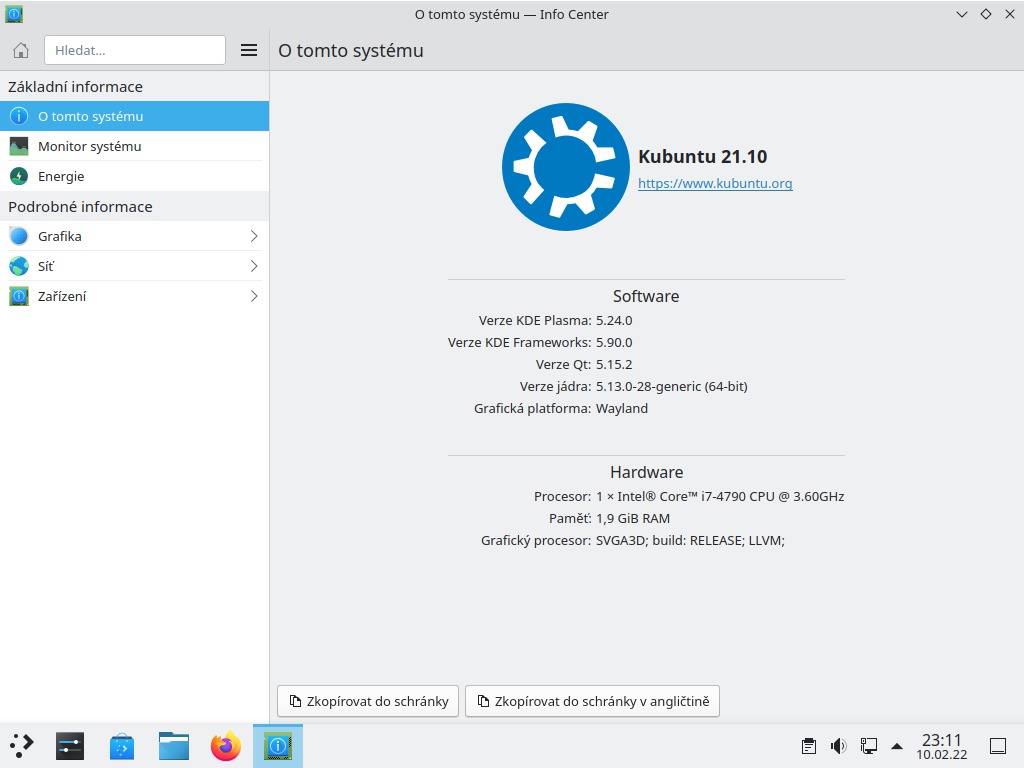Viewport: 1024px width, 768px height.
Task: Click the Software section heading
Action: pos(646,296)
